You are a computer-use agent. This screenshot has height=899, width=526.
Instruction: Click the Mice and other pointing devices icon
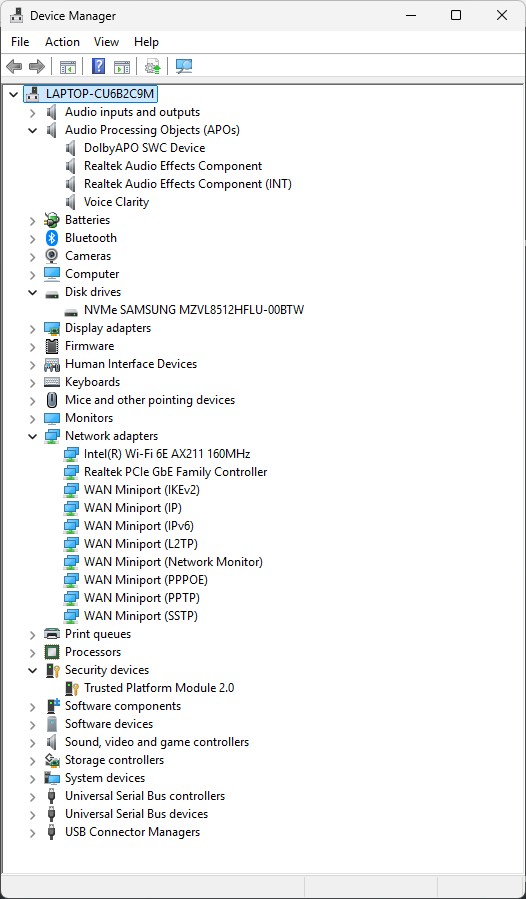pyautogui.click(x=52, y=400)
